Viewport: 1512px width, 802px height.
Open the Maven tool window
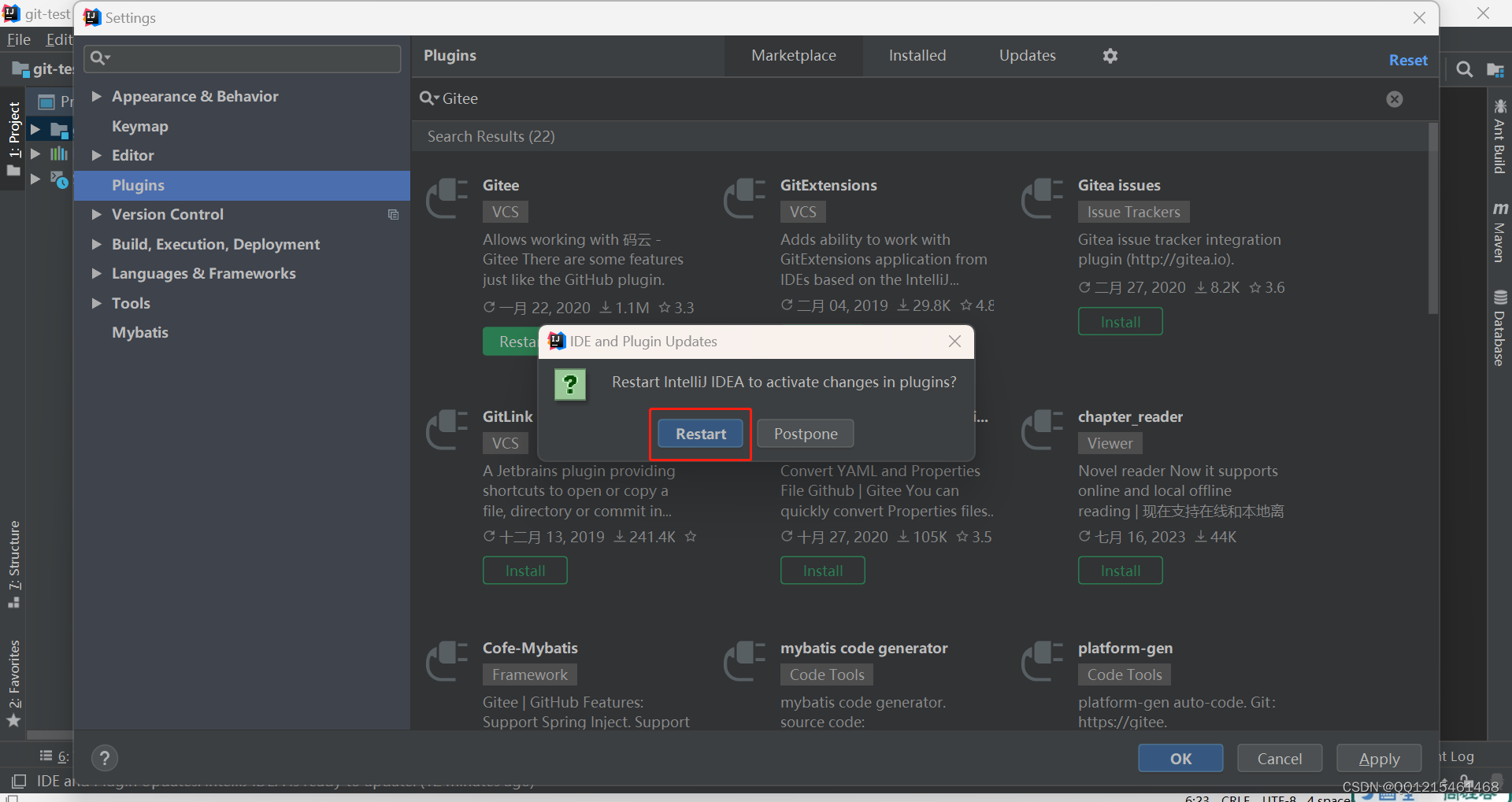coord(1499,232)
